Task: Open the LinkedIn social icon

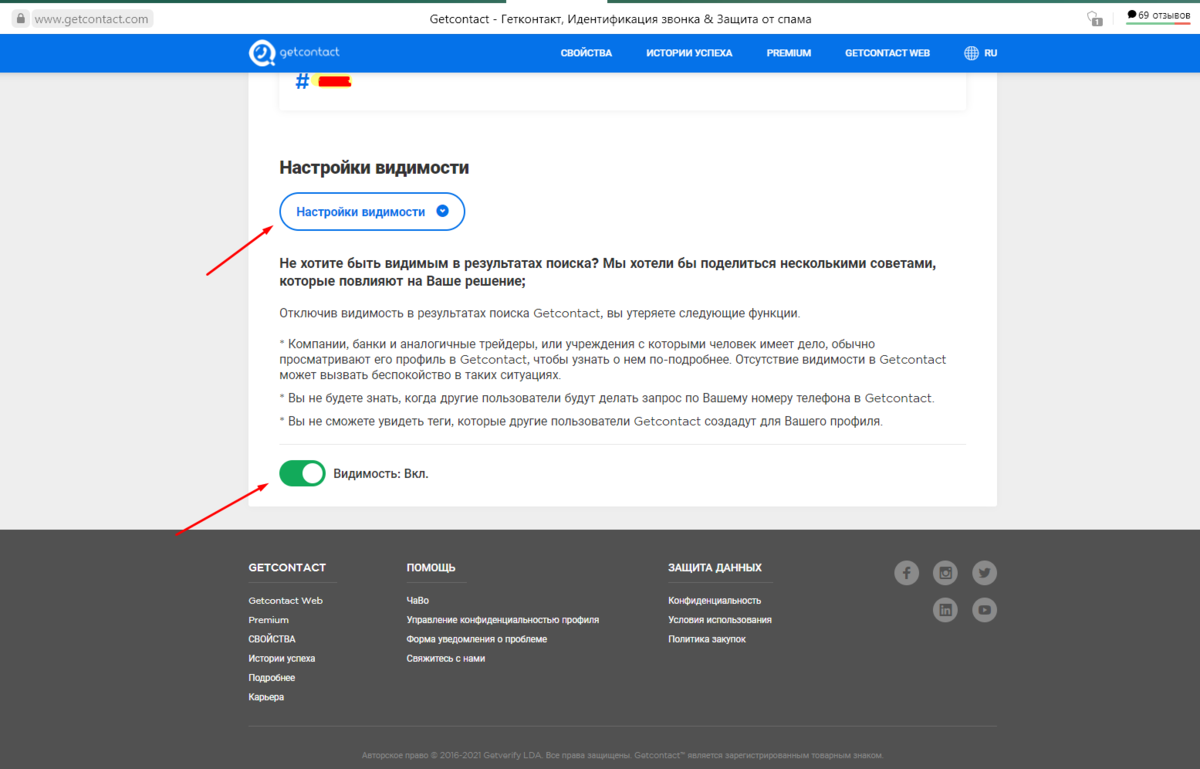Action: 945,609
